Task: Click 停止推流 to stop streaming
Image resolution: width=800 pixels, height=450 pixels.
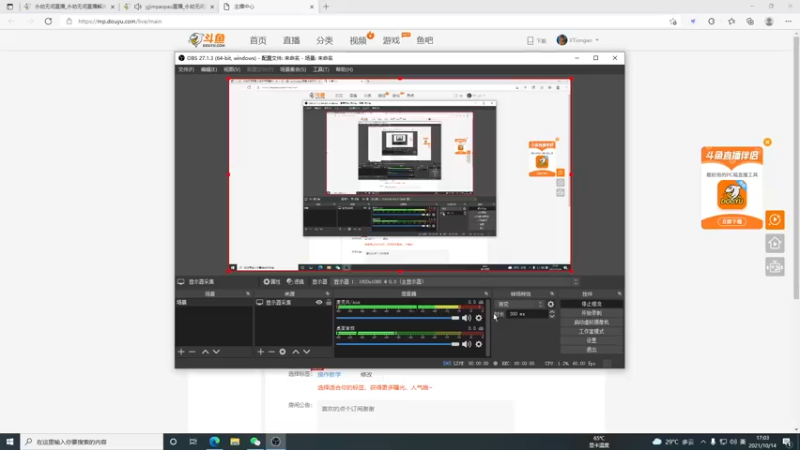Action: coord(591,304)
